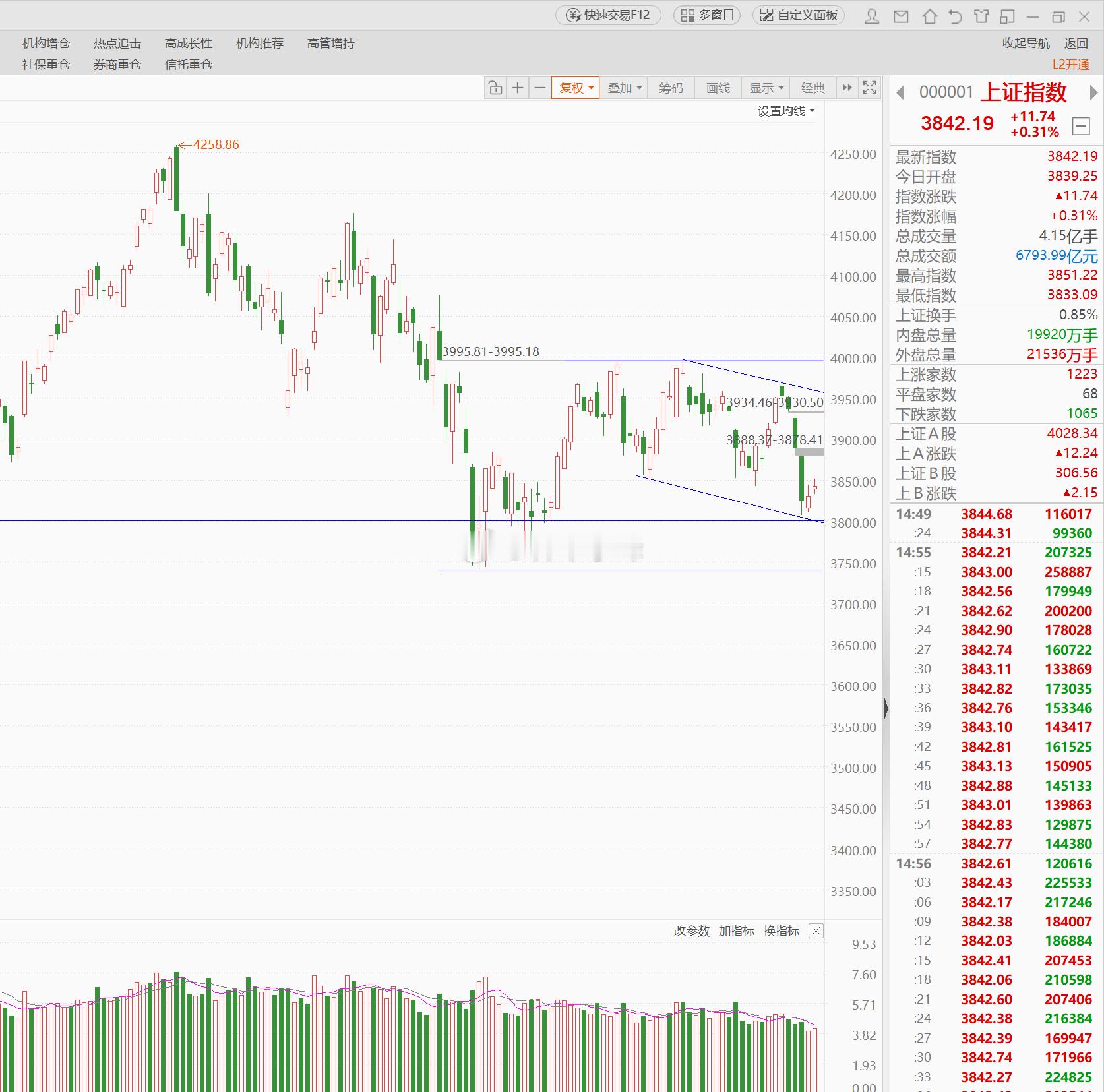Expand more toolbar options double-arrow

[847, 88]
